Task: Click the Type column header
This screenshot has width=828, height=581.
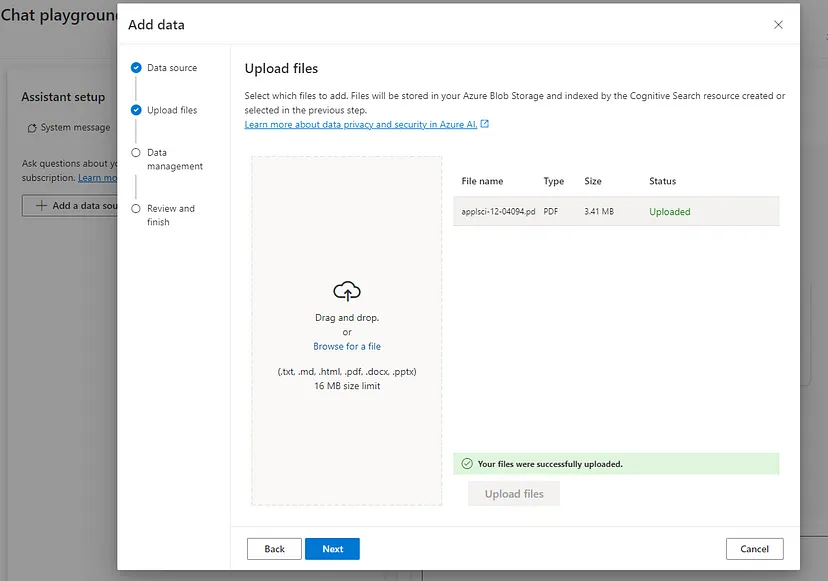Action: pos(553,181)
